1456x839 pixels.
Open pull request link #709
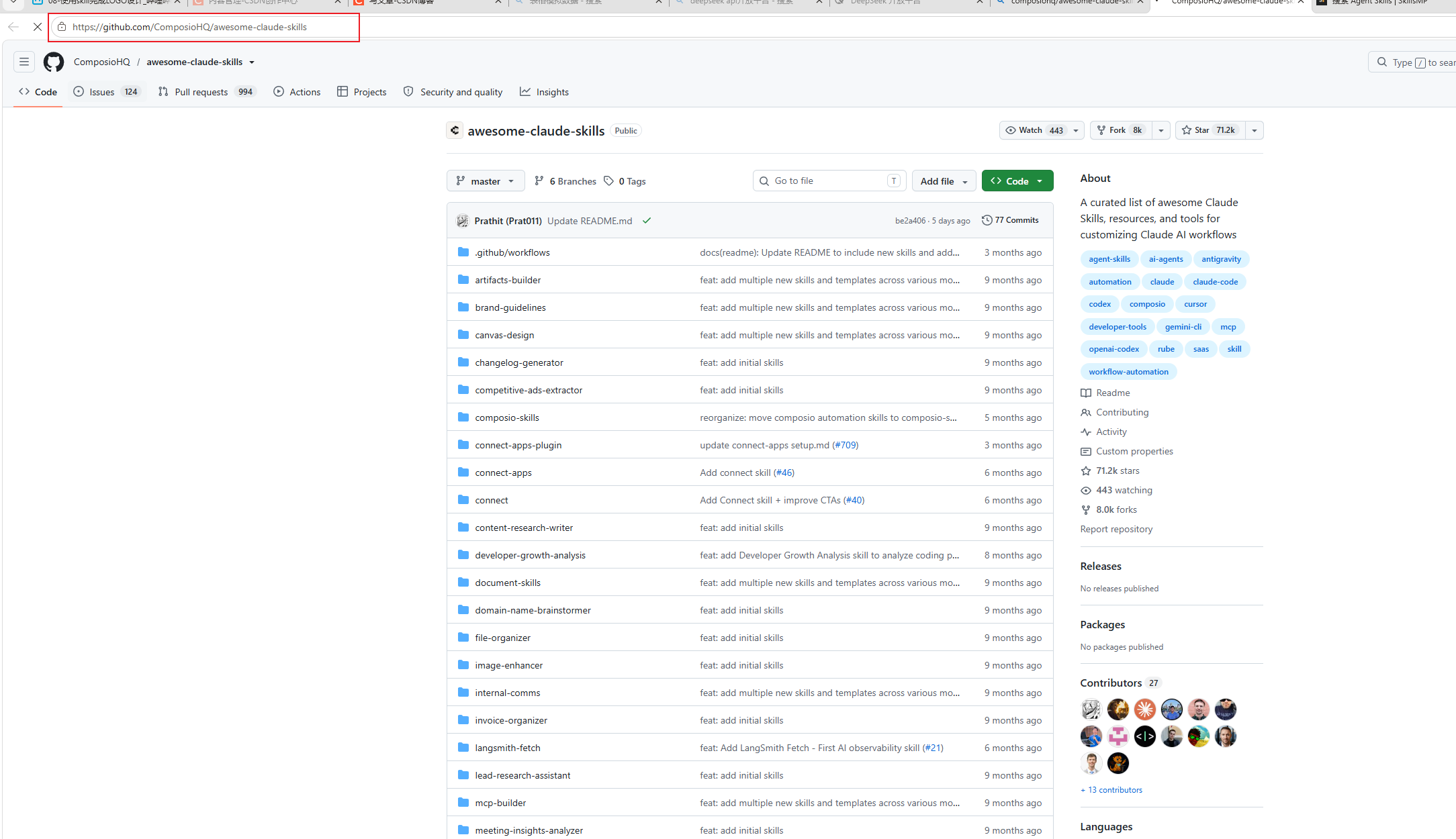[846, 445]
